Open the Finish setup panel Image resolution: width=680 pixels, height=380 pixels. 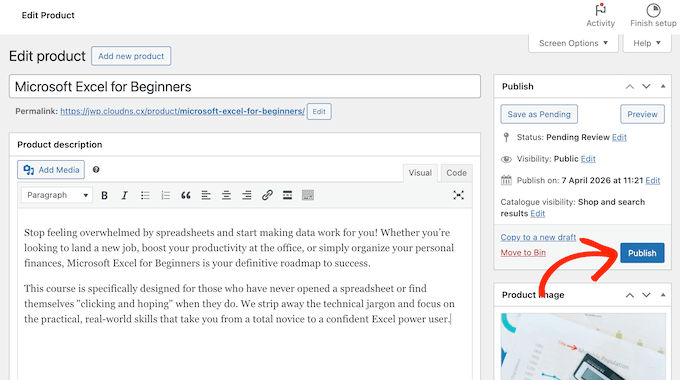pos(653,16)
